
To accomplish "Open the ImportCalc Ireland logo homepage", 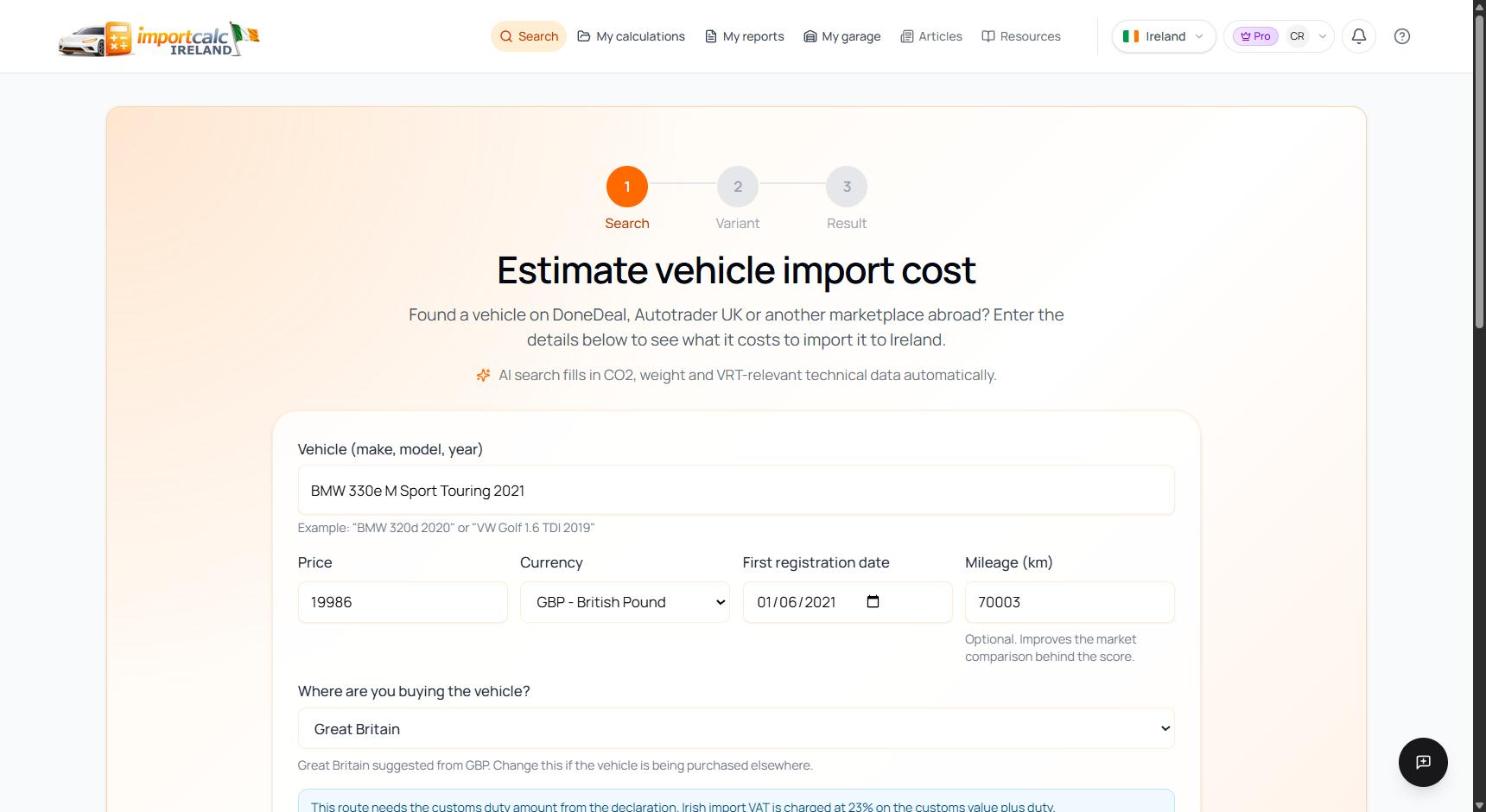I will coord(159,38).
